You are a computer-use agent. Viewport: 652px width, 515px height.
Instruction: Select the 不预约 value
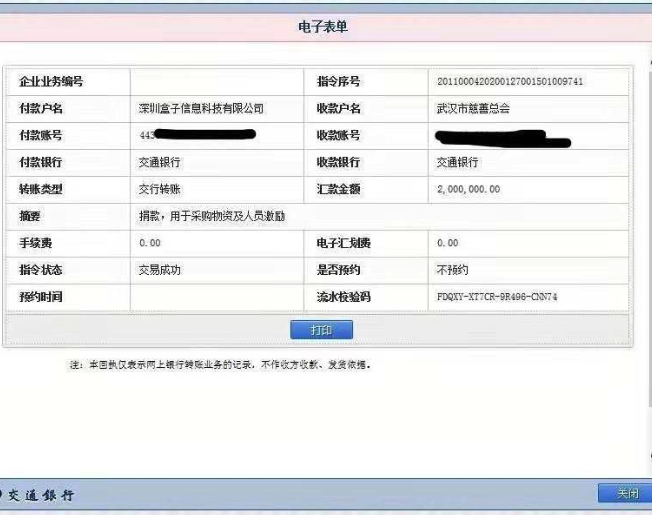[452, 270]
